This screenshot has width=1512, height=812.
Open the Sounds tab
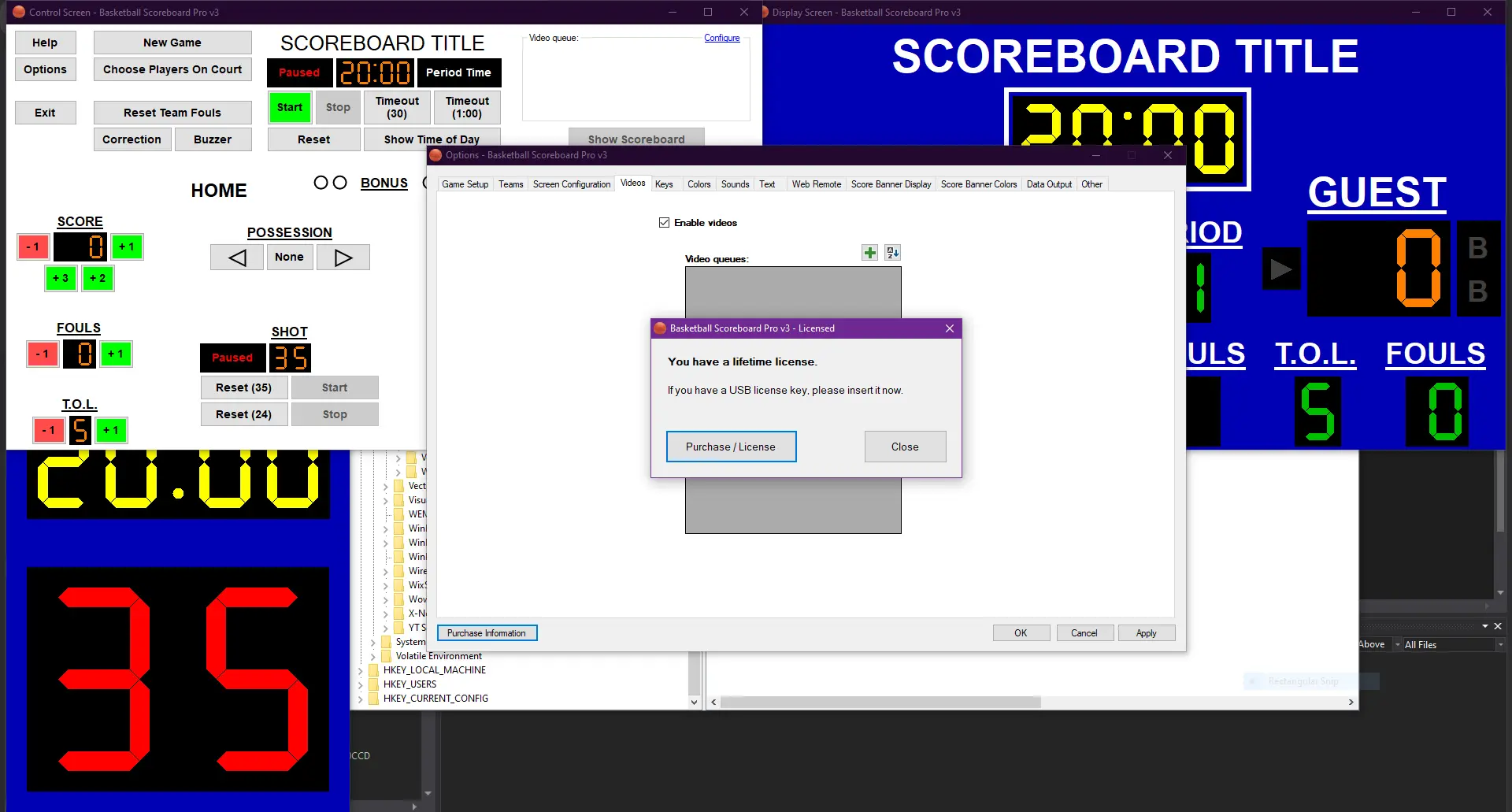pos(735,184)
